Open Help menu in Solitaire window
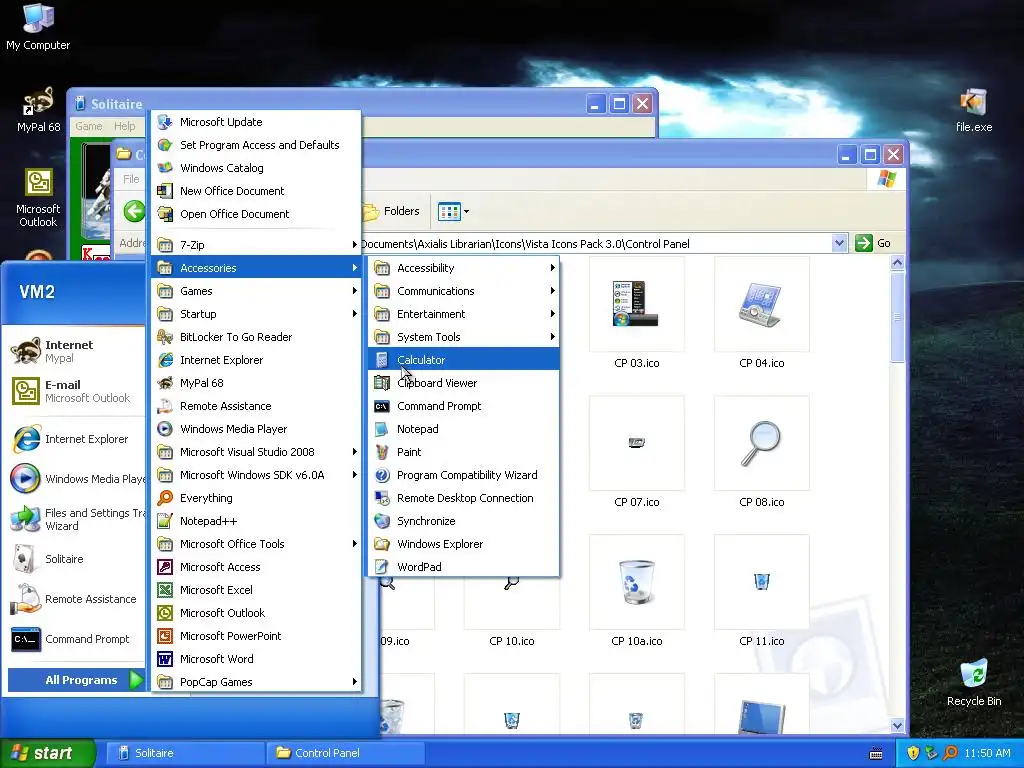Viewport: 1024px width, 768px height. point(125,126)
